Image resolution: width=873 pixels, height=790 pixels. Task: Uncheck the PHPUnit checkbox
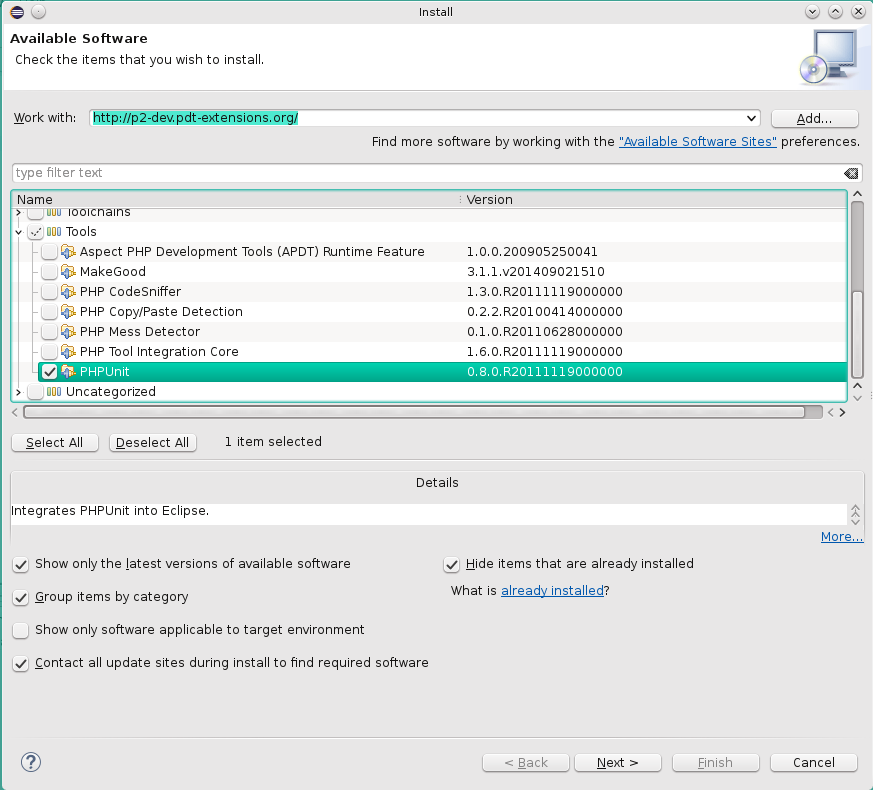coord(49,372)
